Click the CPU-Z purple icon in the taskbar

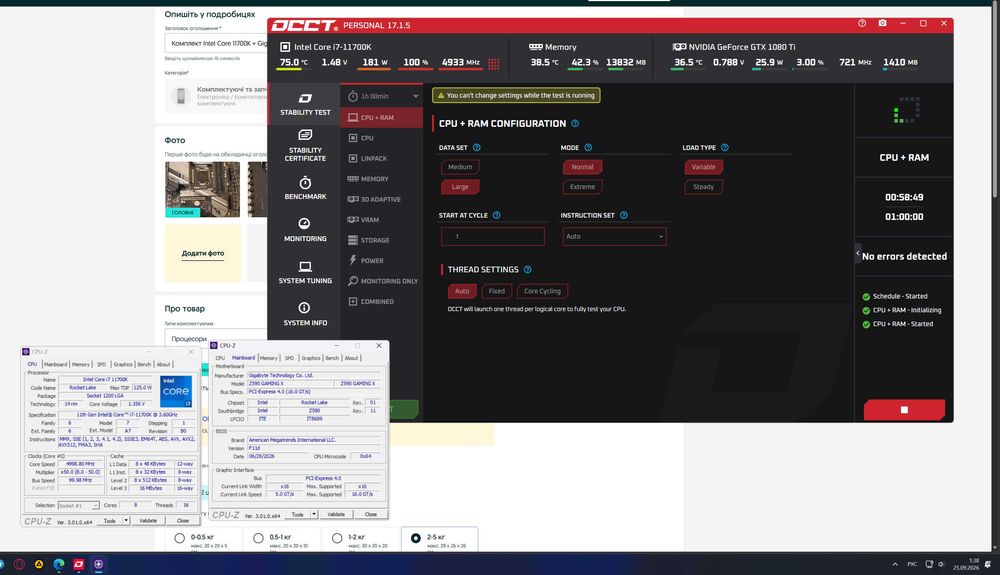click(98, 564)
